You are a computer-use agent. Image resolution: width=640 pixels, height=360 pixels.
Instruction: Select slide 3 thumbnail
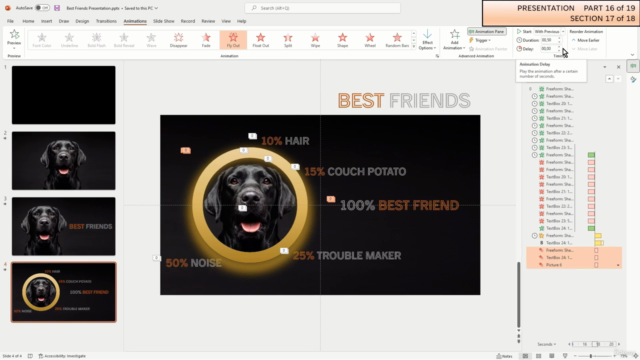[64, 226]
